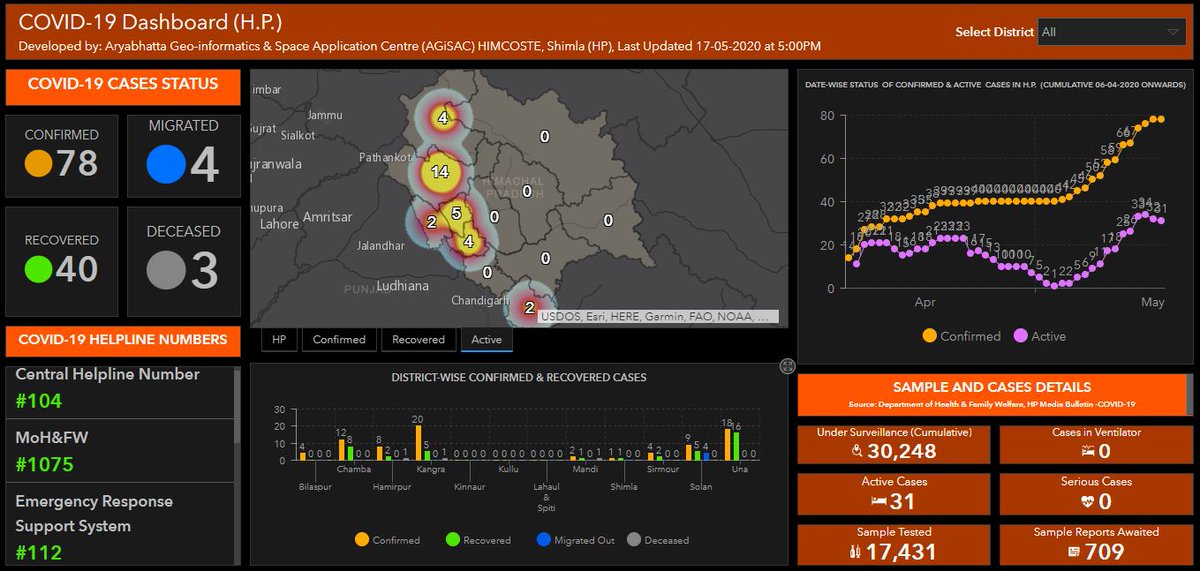Switch to the HP map tab
The image size is (1200, 571).
point(278,340)
